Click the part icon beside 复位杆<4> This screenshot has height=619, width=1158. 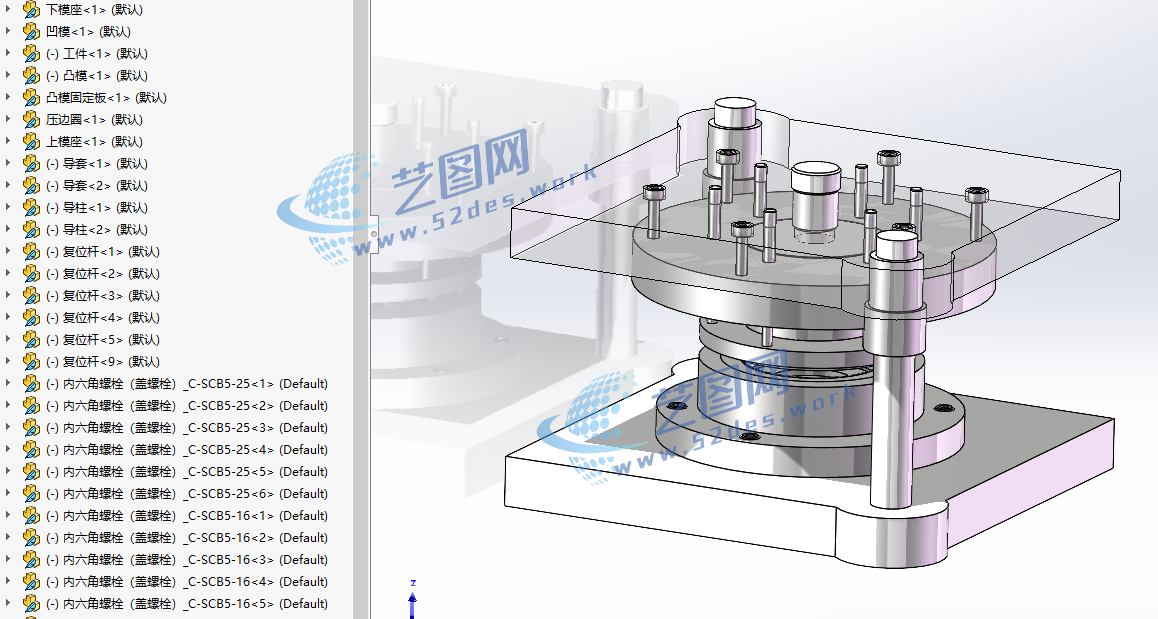31,318
